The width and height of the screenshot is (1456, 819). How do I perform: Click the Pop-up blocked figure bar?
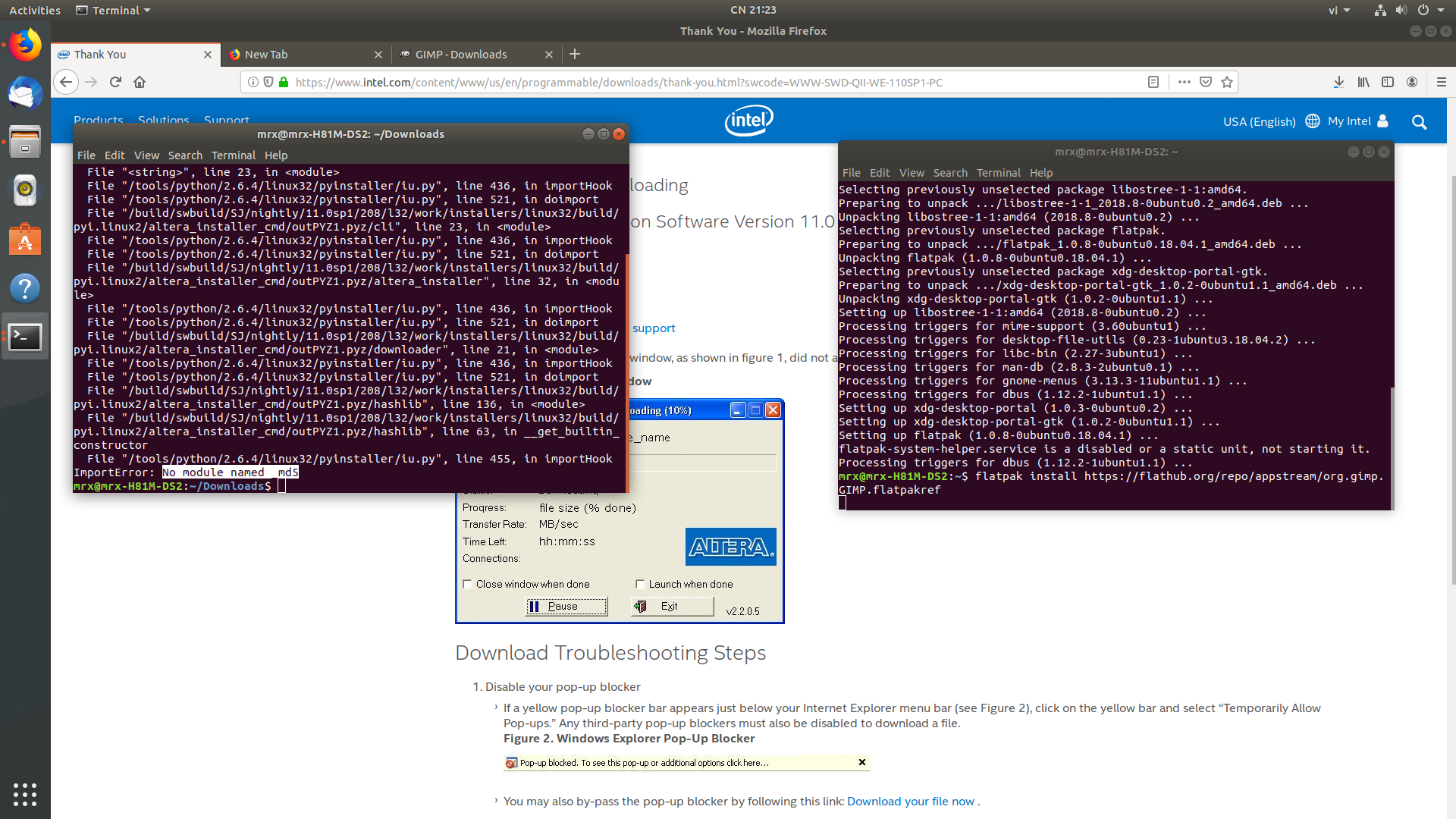(686, 763)
